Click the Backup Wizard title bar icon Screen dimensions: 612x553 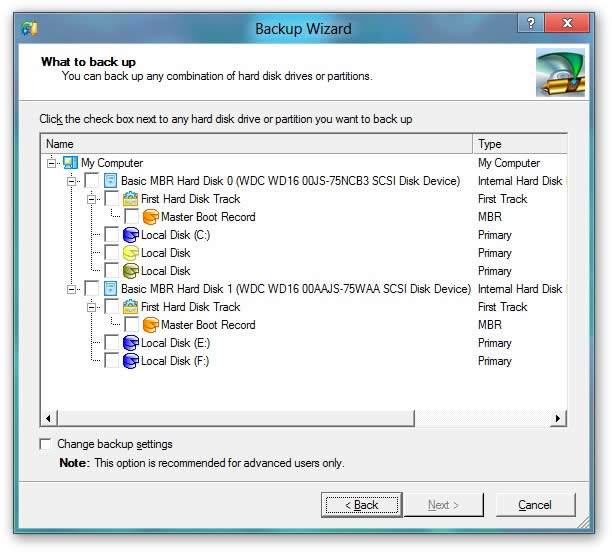tap(32, 28)
